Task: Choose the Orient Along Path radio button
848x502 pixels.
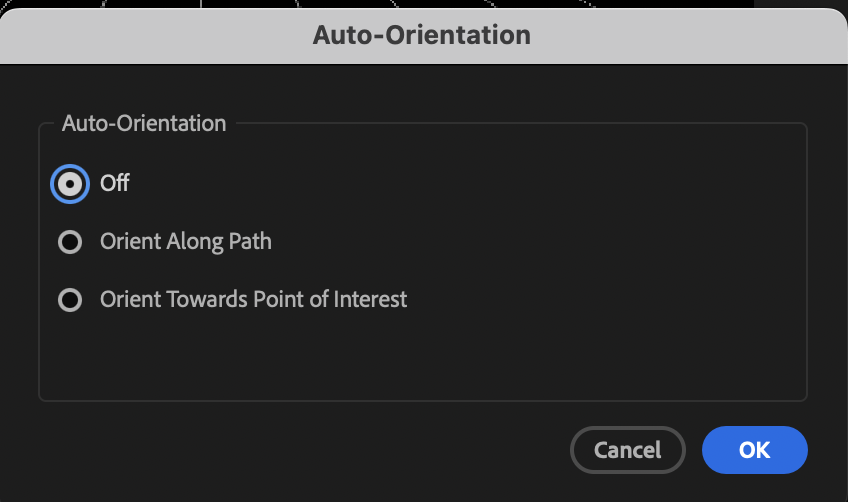Action: click(70, 242)
